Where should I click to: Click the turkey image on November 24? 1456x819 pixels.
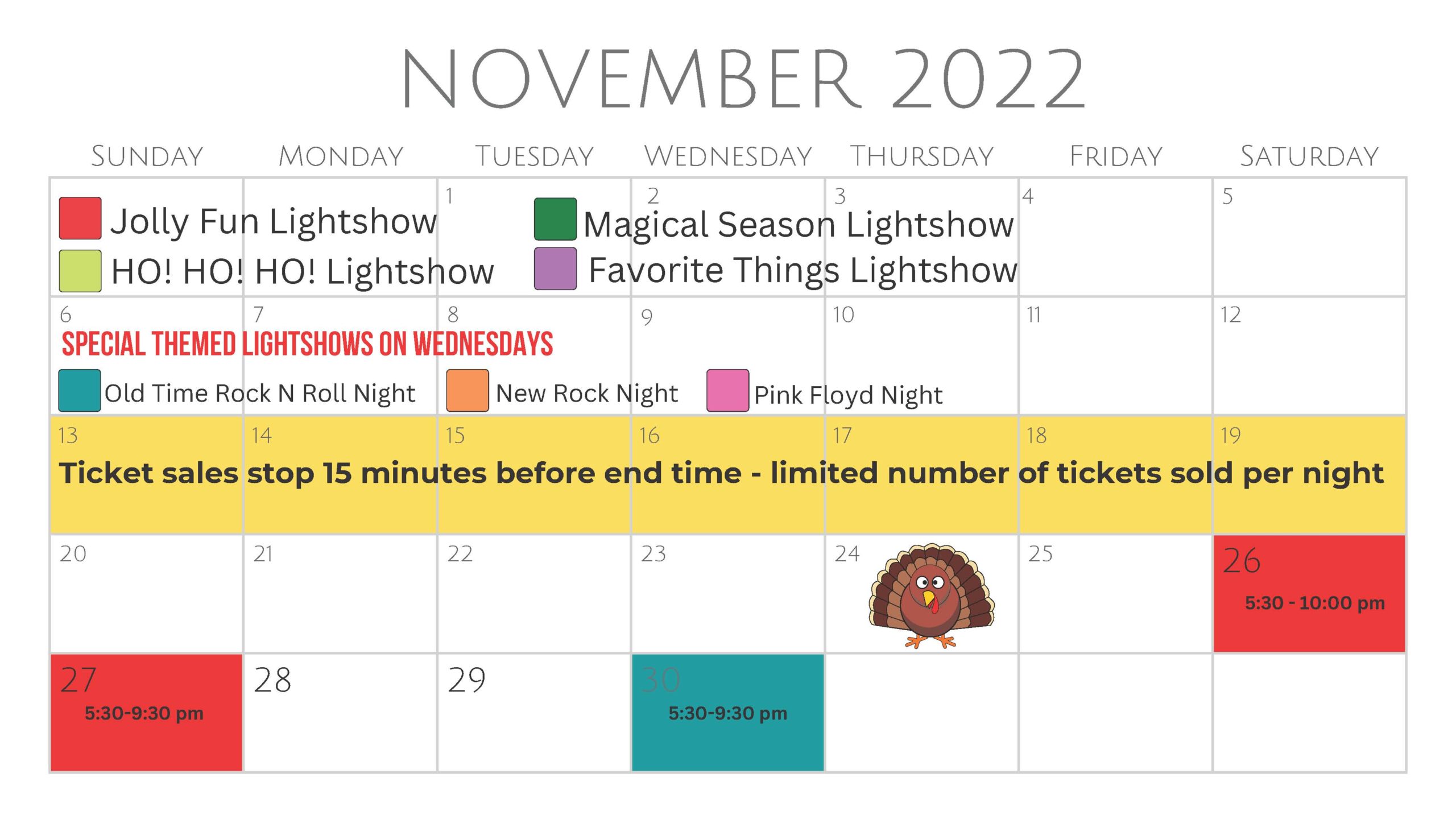pyautogui.click(x=932, y=596)
